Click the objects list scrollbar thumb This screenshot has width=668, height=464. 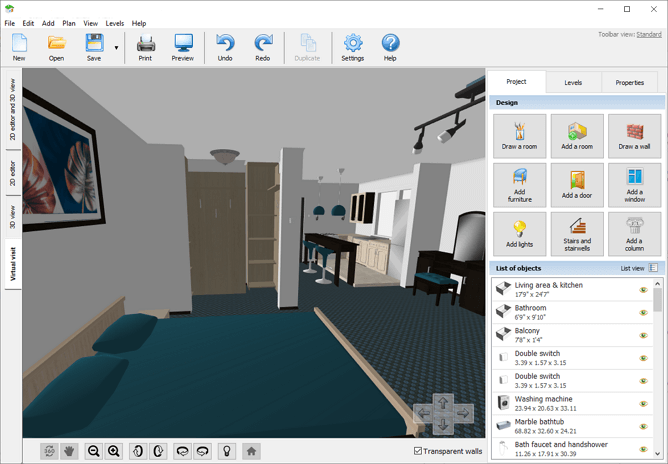coord(657,300)
